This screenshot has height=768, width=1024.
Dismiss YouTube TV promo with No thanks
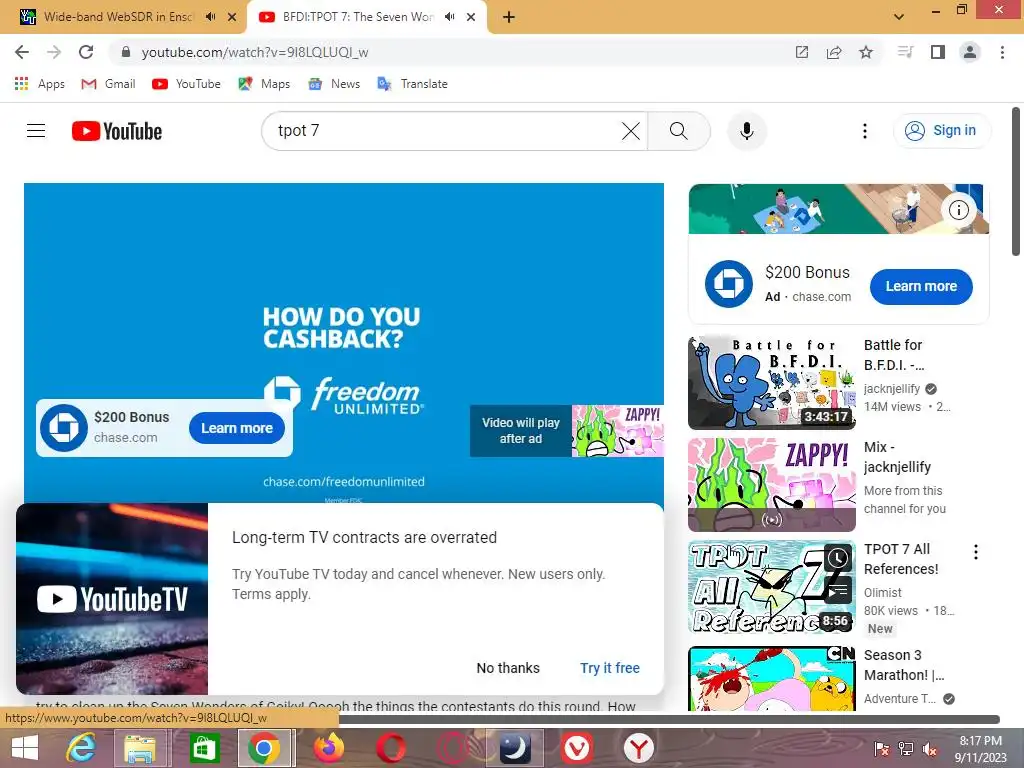click(x=508, y=668)
